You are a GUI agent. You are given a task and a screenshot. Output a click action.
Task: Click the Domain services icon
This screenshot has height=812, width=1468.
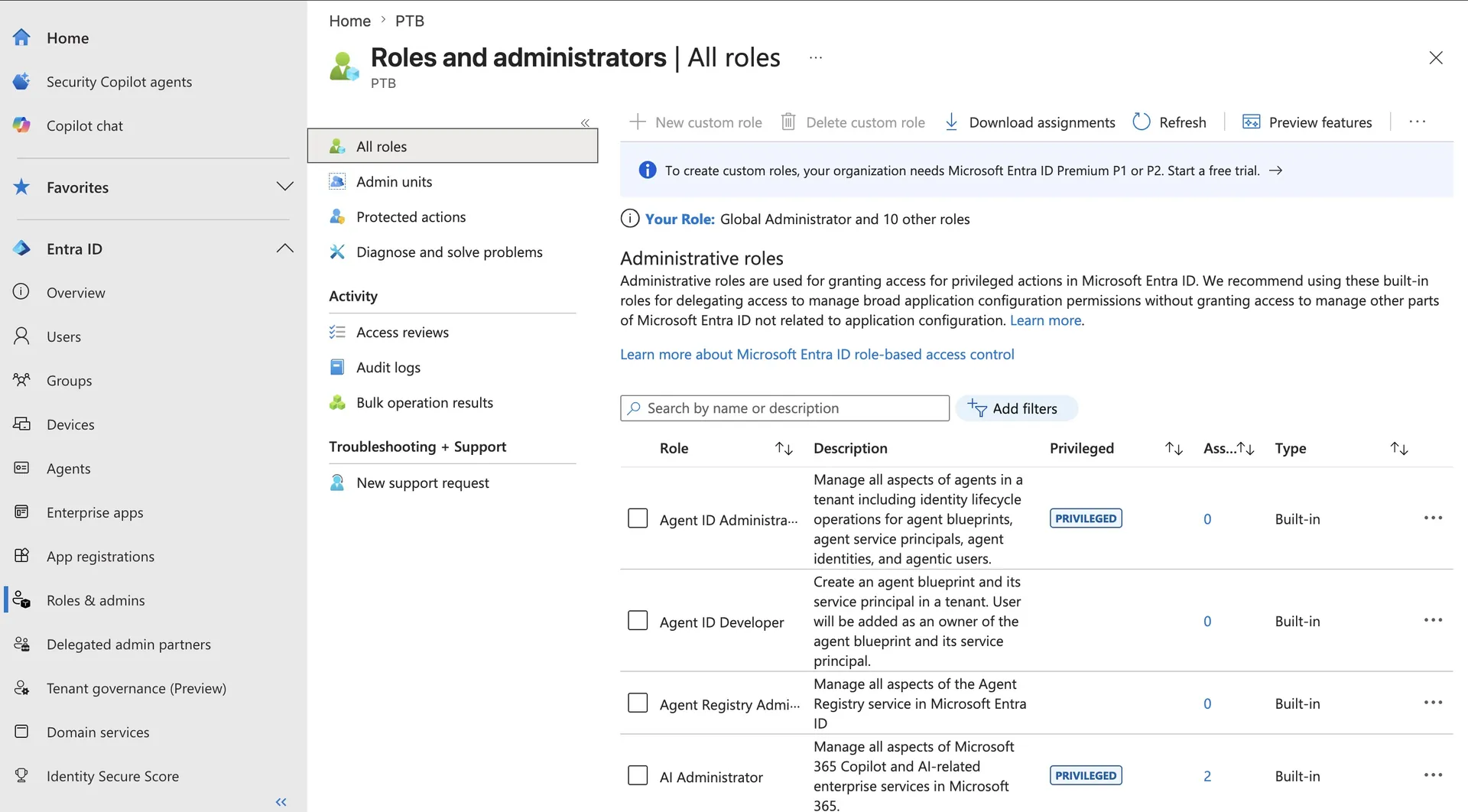21,732
